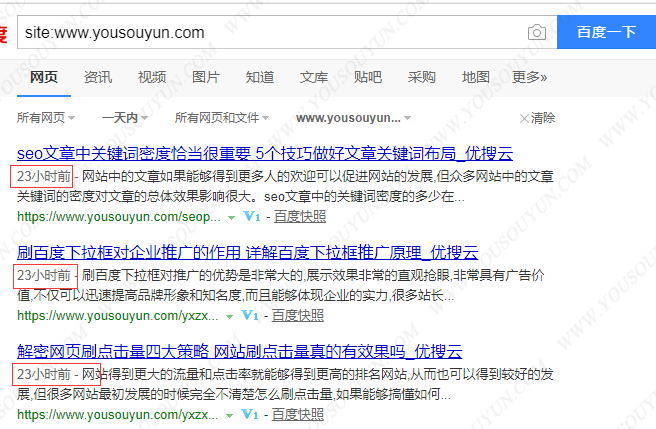Screen dimensions: 656x429
Task: Select the 网页 tab
Action: click(x=44, y=77)
